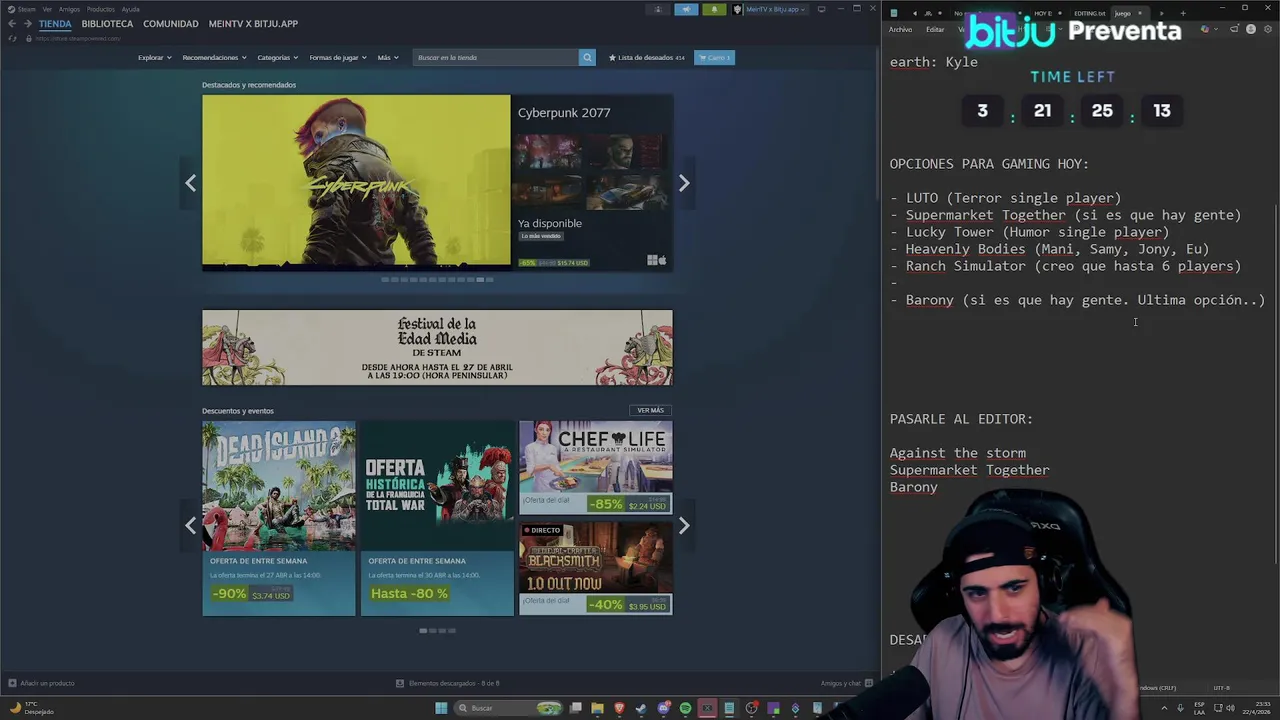This screenshot has height=720, width=1280.
Task: Click the Steam store address bar URL
Action: click(x=78, y=38)
